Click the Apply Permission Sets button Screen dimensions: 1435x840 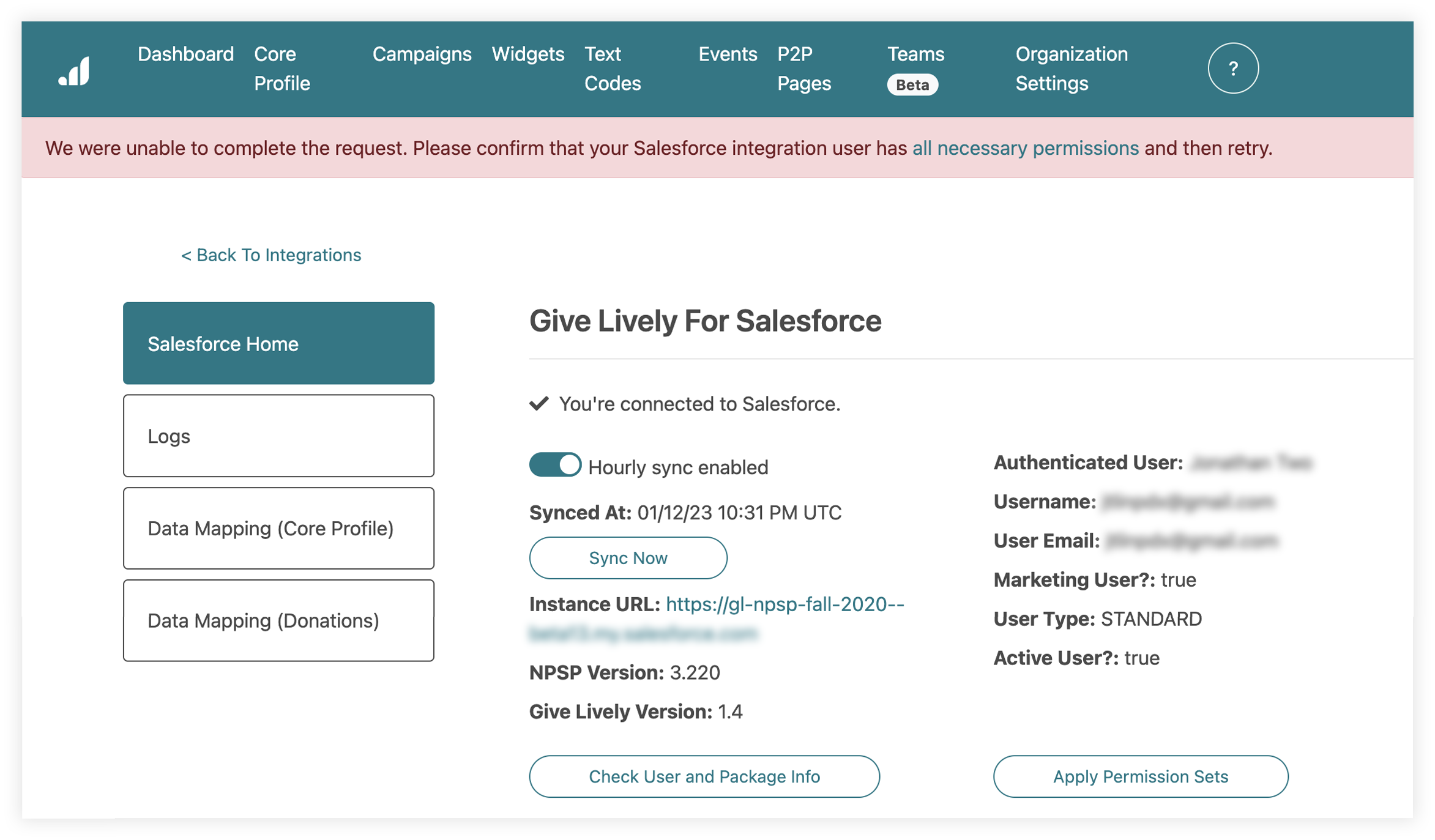1140,776
